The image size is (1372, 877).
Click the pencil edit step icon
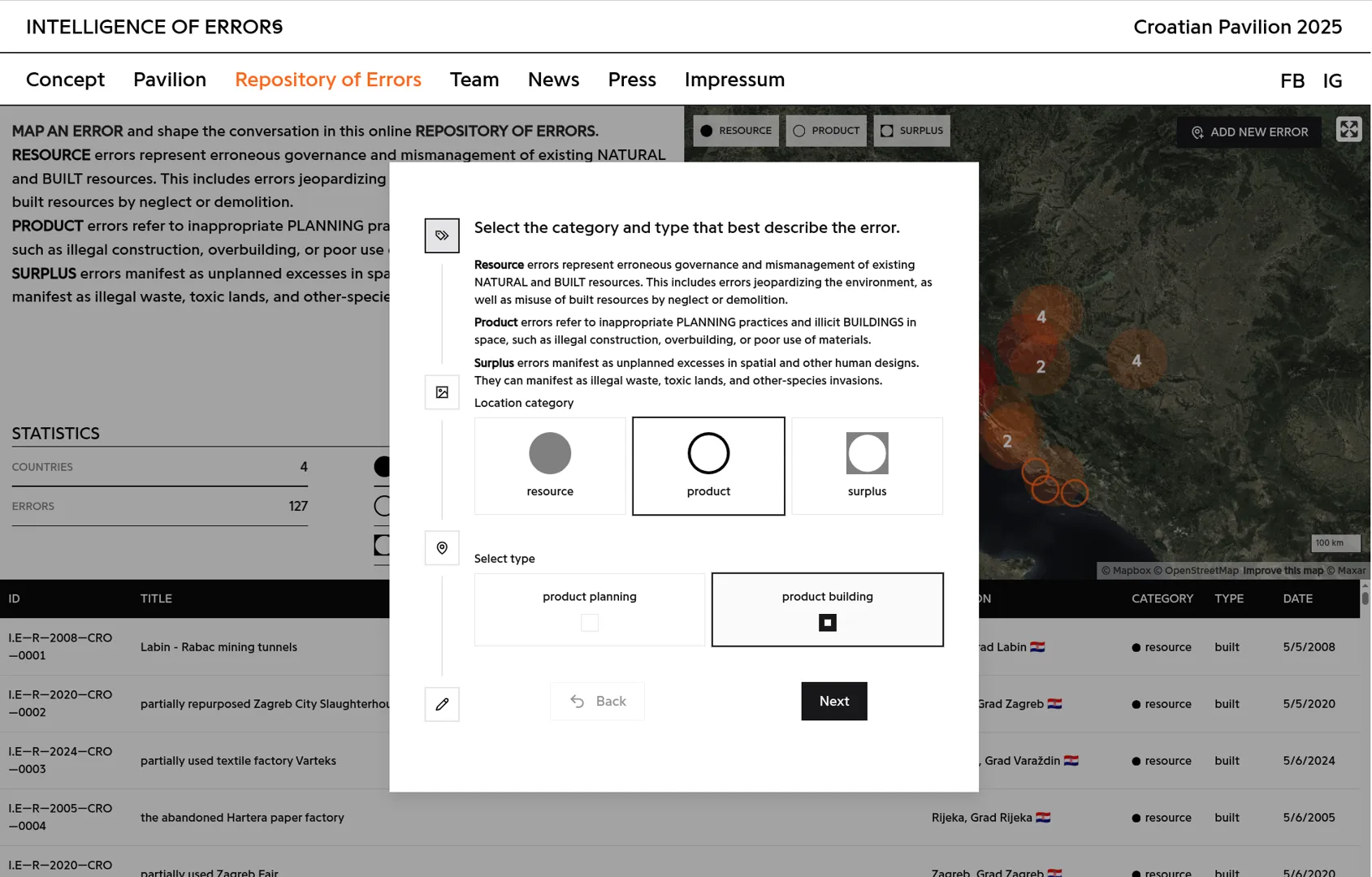coord(442,704)
